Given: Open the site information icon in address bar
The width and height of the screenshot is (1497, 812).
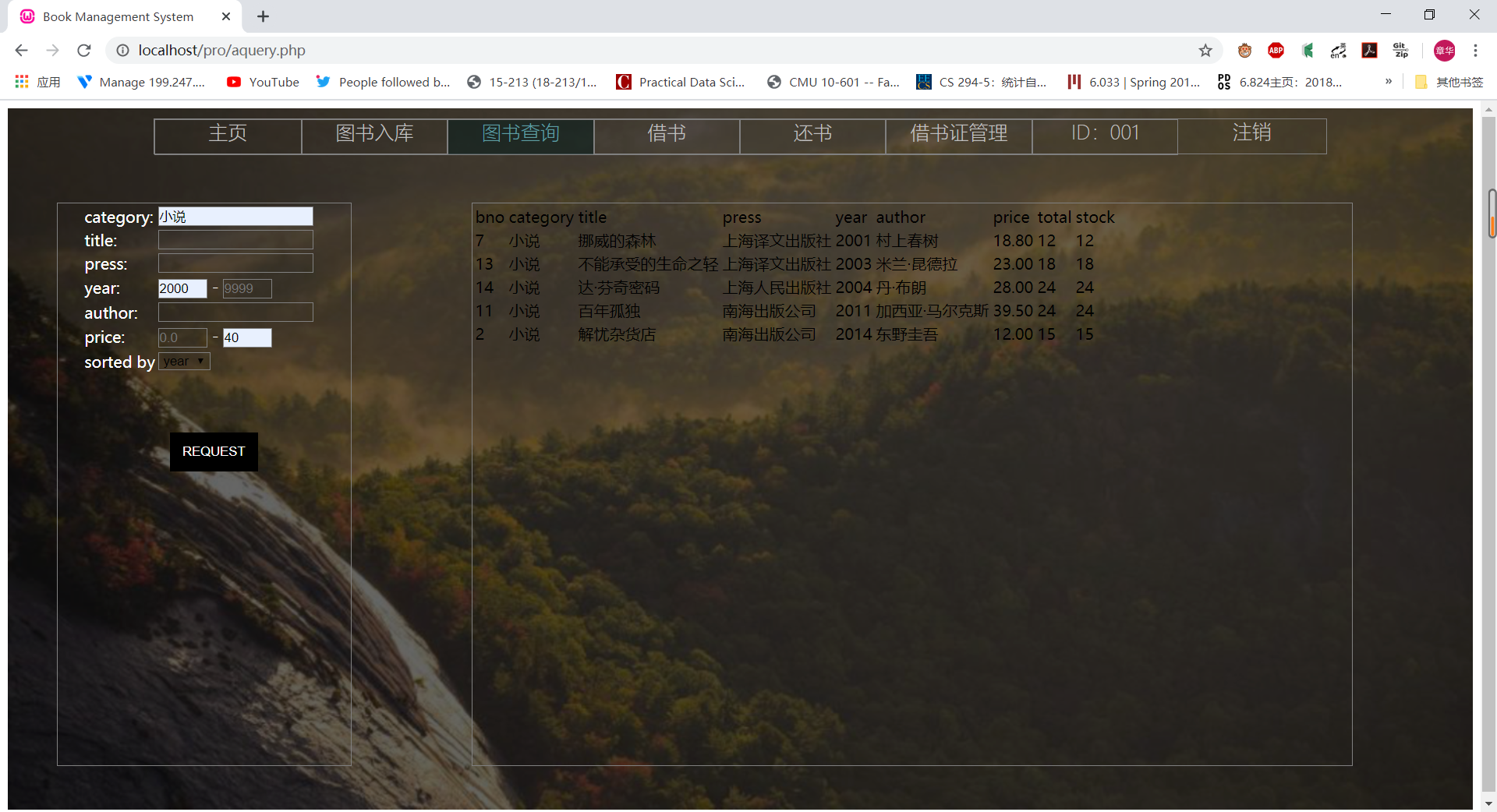Looking at the screenshot, I should (122, 50).
